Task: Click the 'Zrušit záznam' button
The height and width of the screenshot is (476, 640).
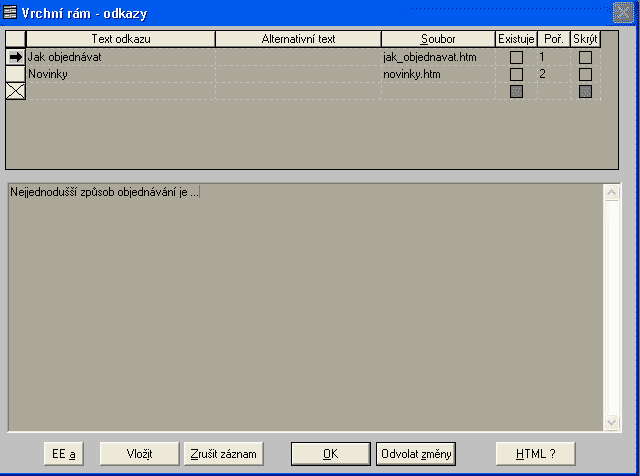Action: tap(224, 454)
